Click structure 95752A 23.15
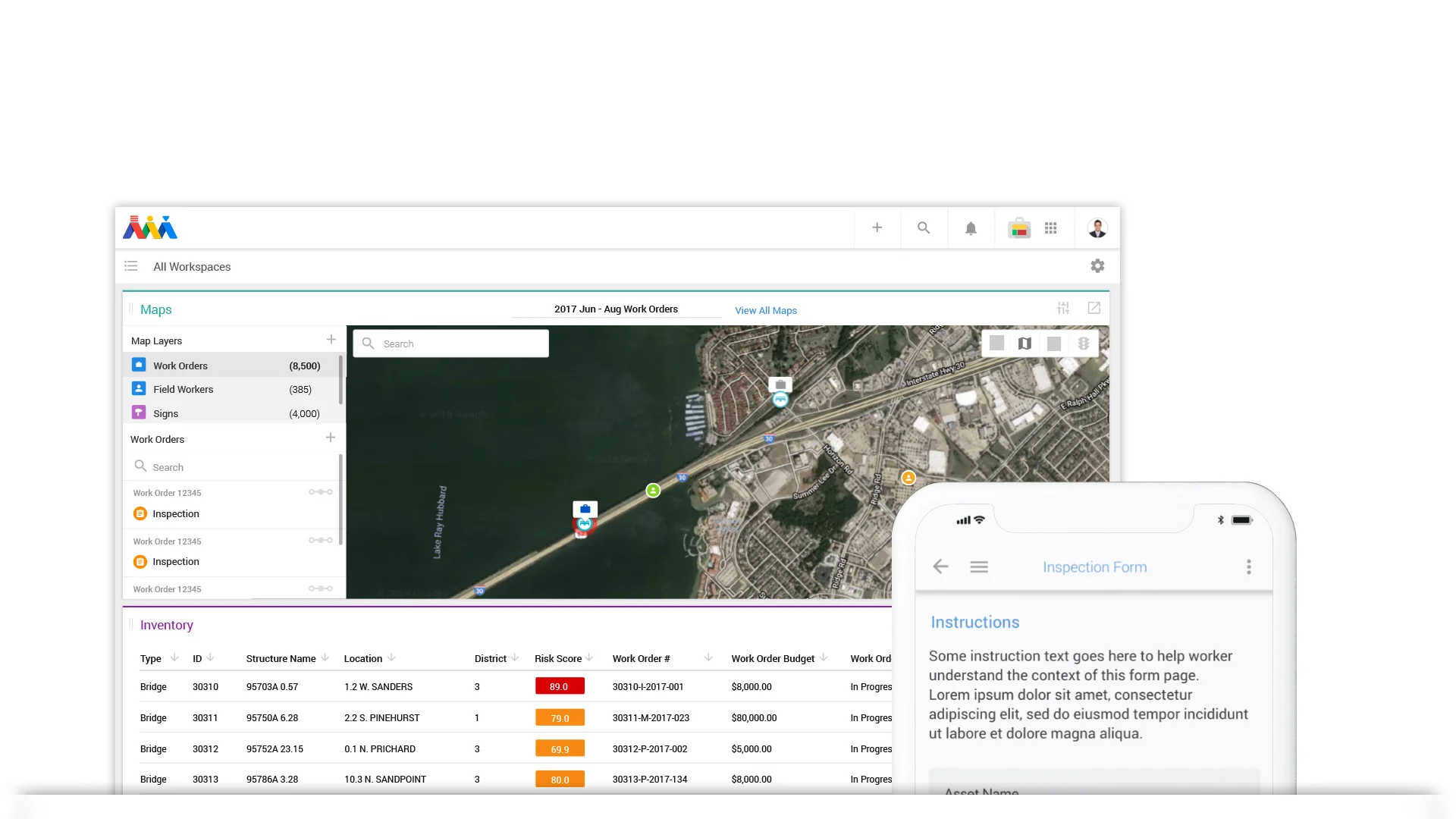The height and width of the screenshot is (819, 1456). [x=275, y=749]
